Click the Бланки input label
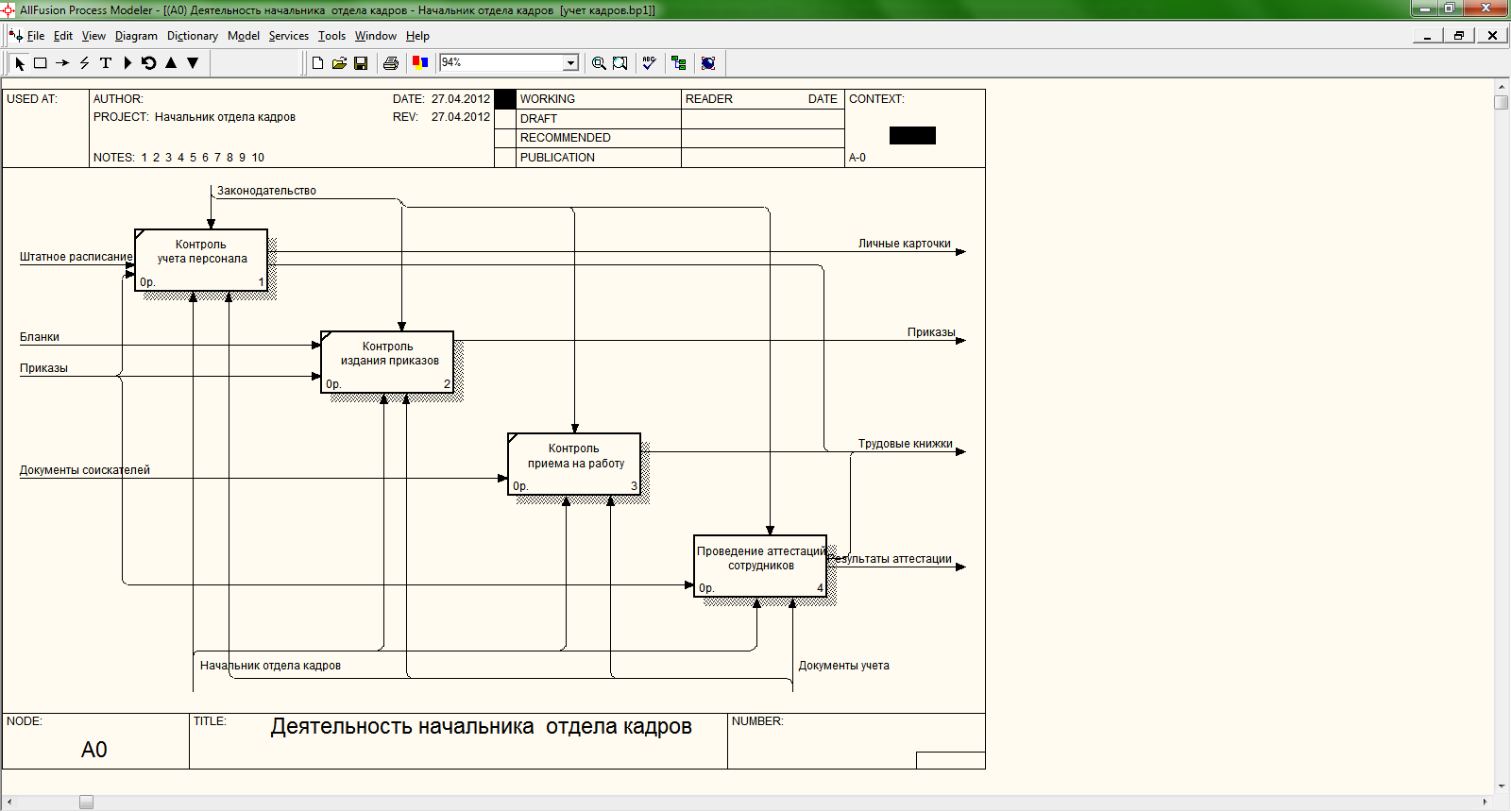 tap(40, 337)
